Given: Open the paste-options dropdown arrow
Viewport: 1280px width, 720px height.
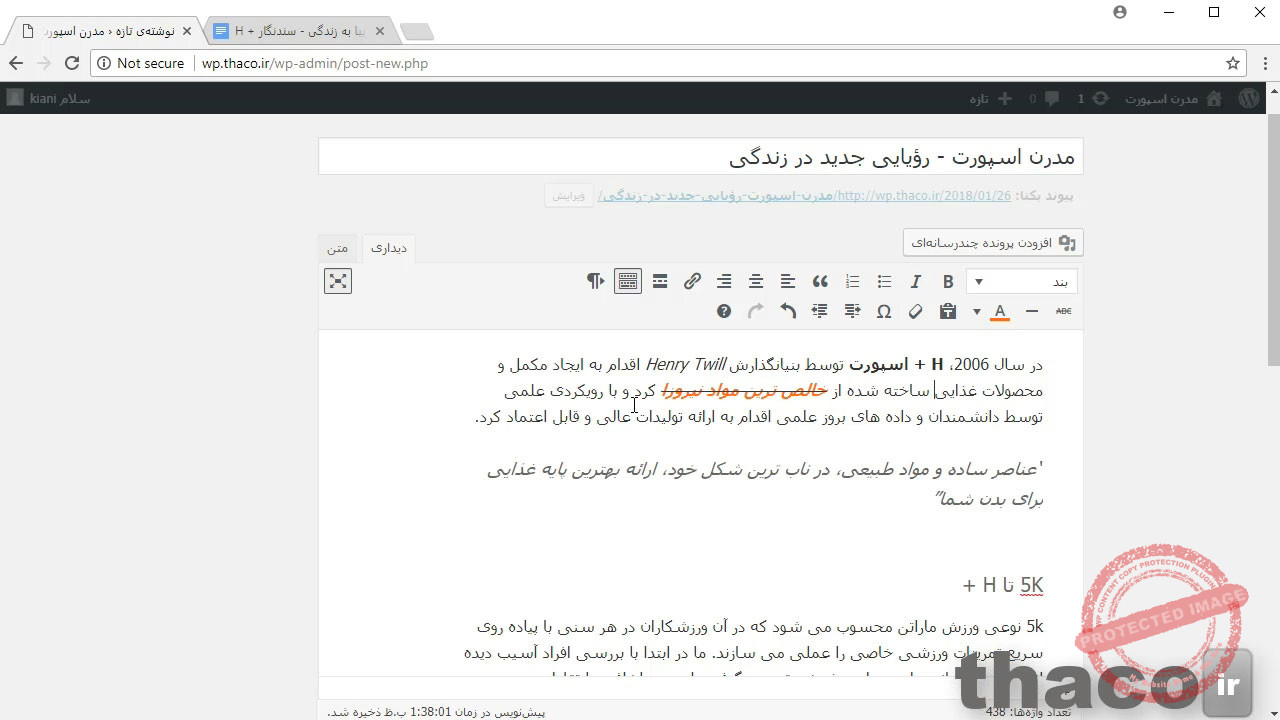Looking at the screenshot, I should [976, 311].
